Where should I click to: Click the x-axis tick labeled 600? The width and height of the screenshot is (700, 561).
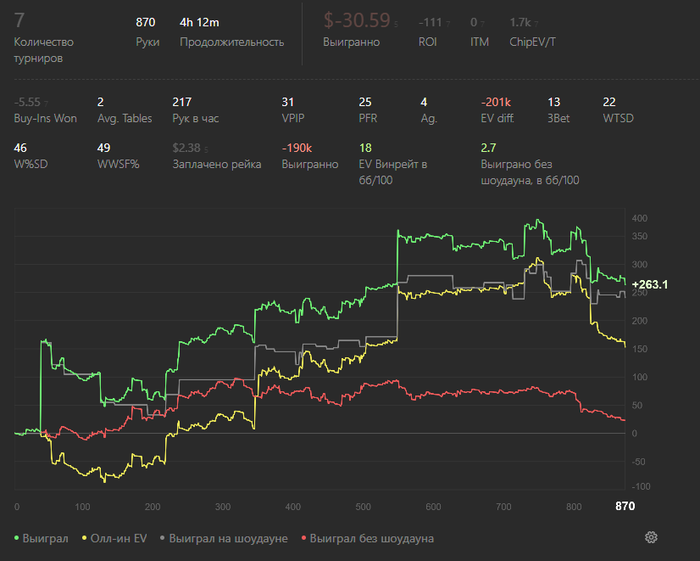433,507
